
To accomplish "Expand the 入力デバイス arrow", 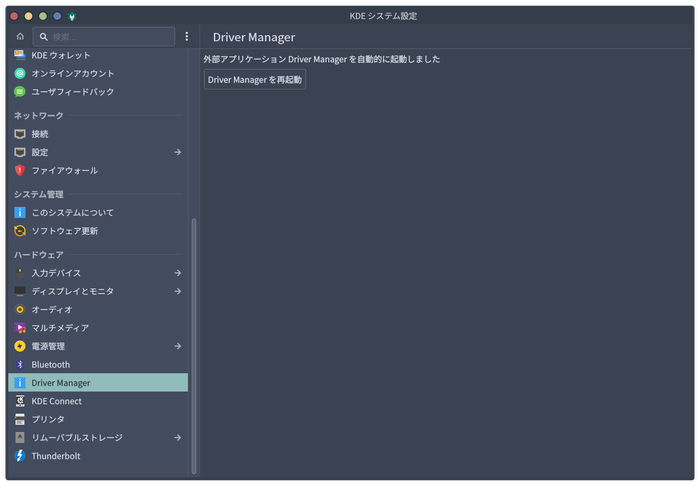I will point(178,273).
